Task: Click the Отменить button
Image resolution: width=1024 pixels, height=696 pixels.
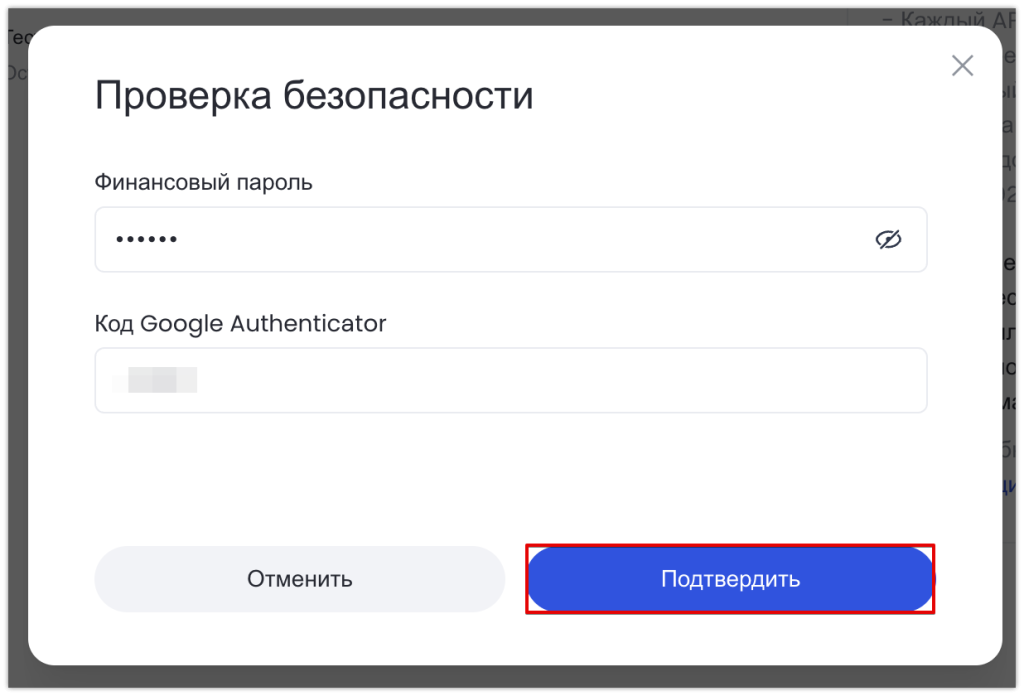Action: pos(300,579)
